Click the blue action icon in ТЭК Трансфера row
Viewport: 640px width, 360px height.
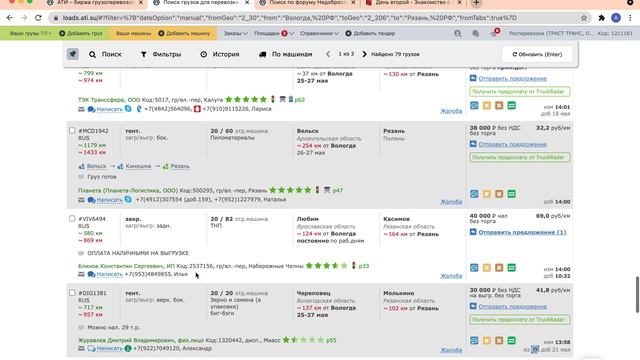pos(474,105)
